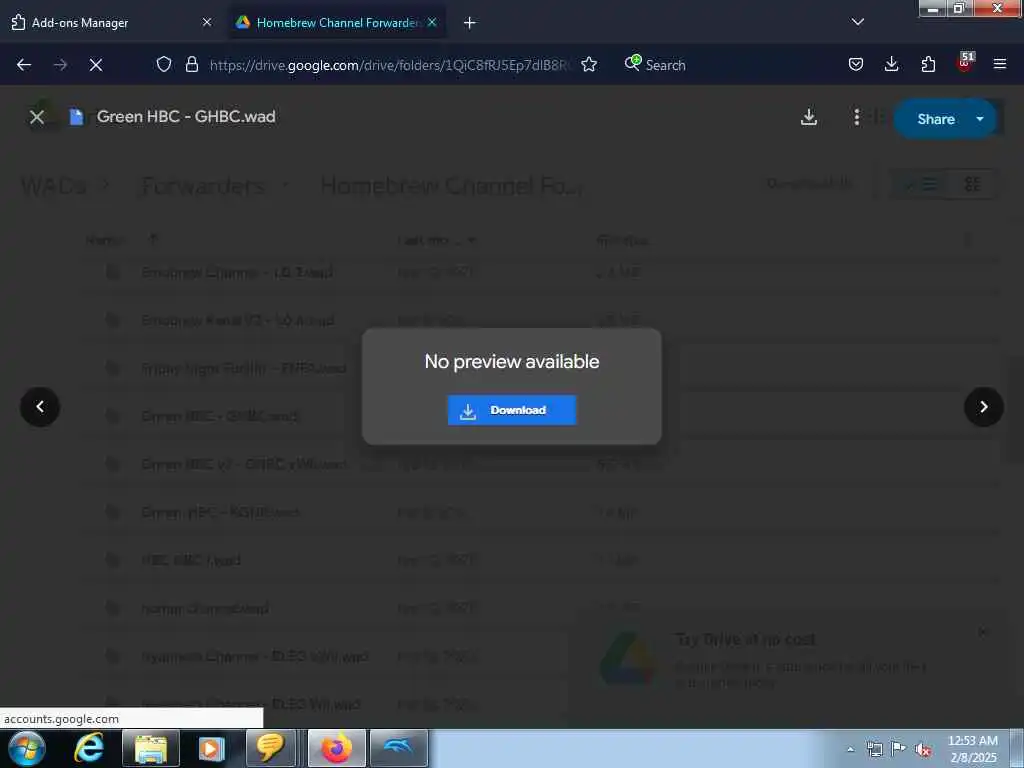
Task: Click the blue file icon beside Green HBC title
Action: click(76, 117)
